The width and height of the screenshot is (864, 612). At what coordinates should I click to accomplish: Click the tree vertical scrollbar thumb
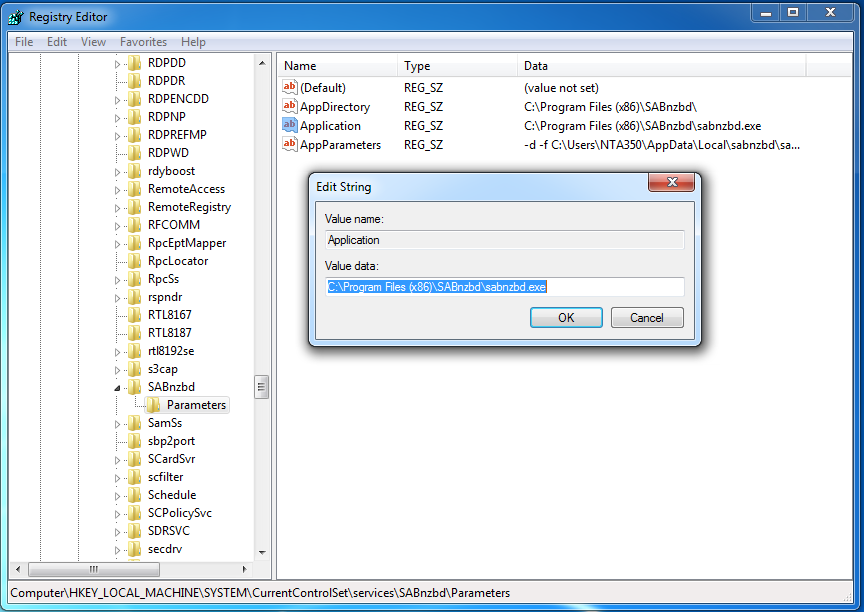click(x=262, y=387)
